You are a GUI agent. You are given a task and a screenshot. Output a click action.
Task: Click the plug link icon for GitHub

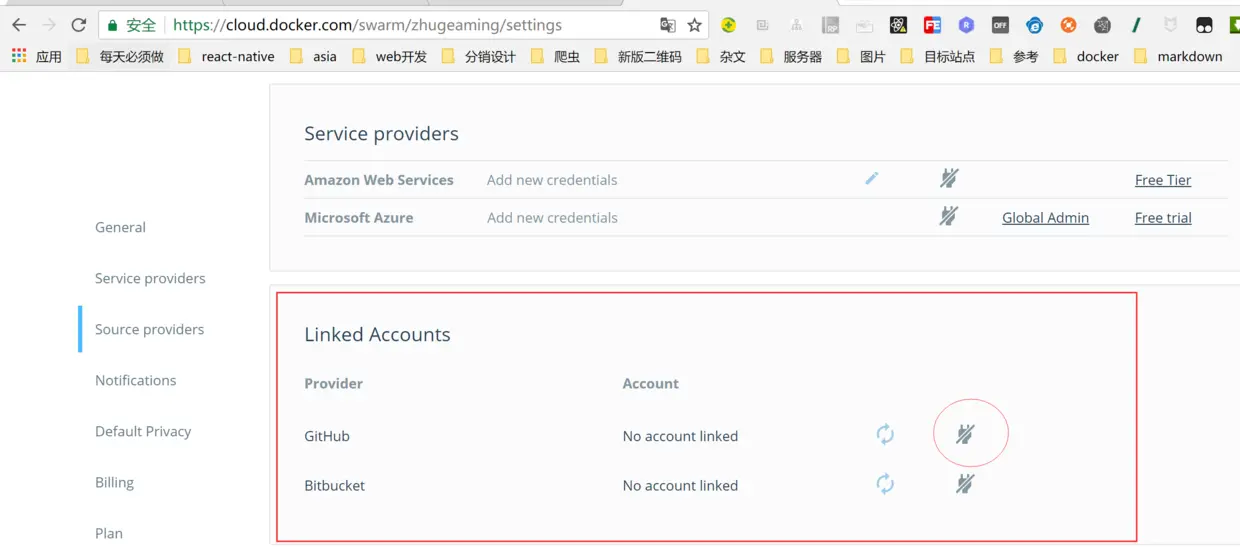click(965, 434)
